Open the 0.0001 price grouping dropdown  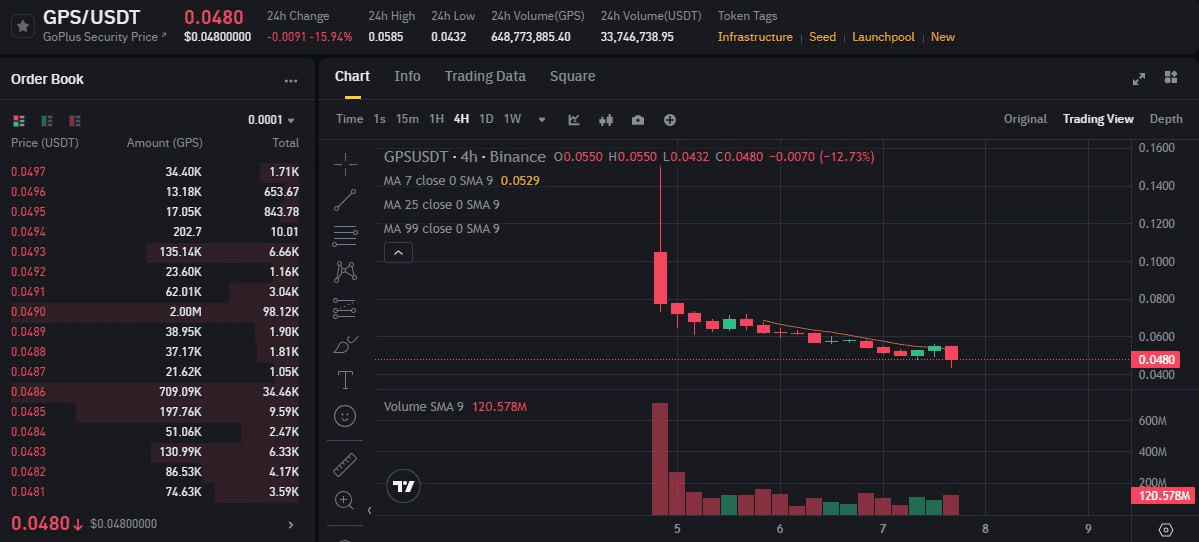[271, 121]
